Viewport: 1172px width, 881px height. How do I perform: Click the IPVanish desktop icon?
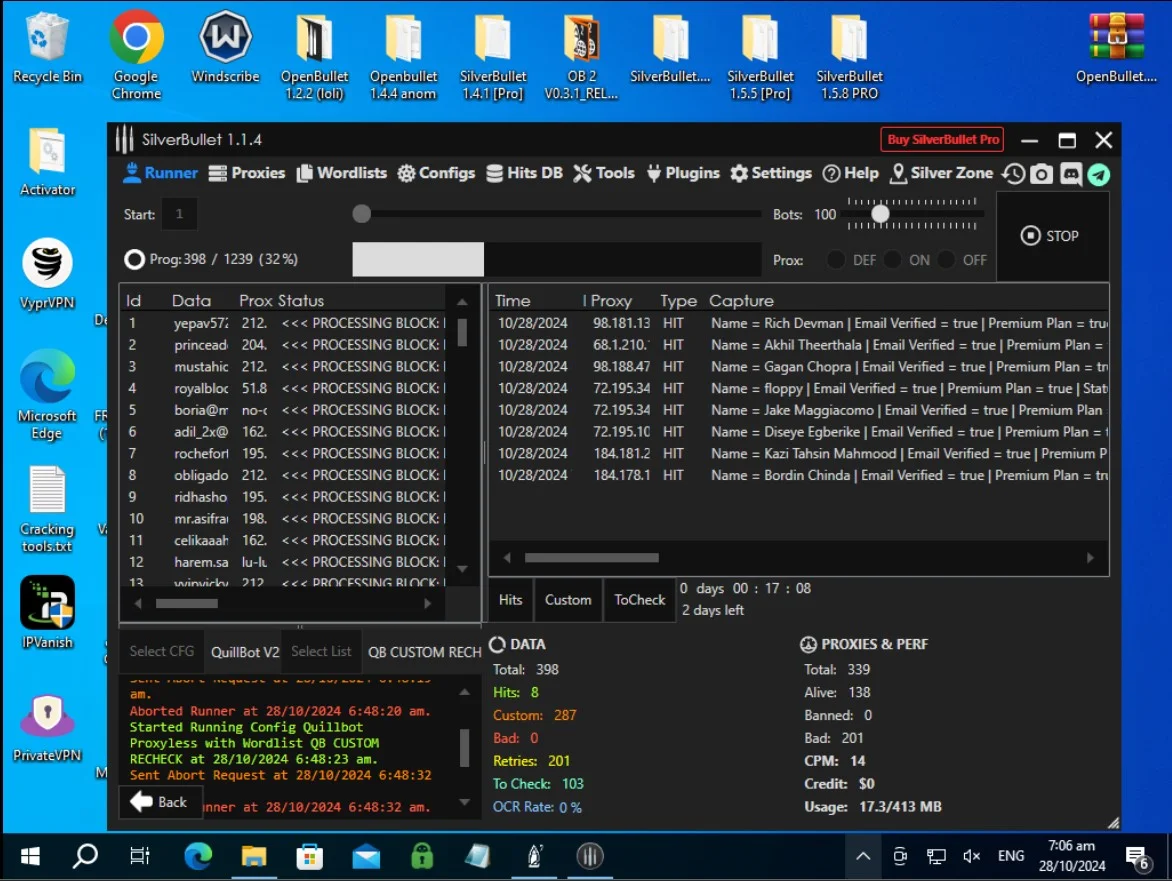[47, 613]
